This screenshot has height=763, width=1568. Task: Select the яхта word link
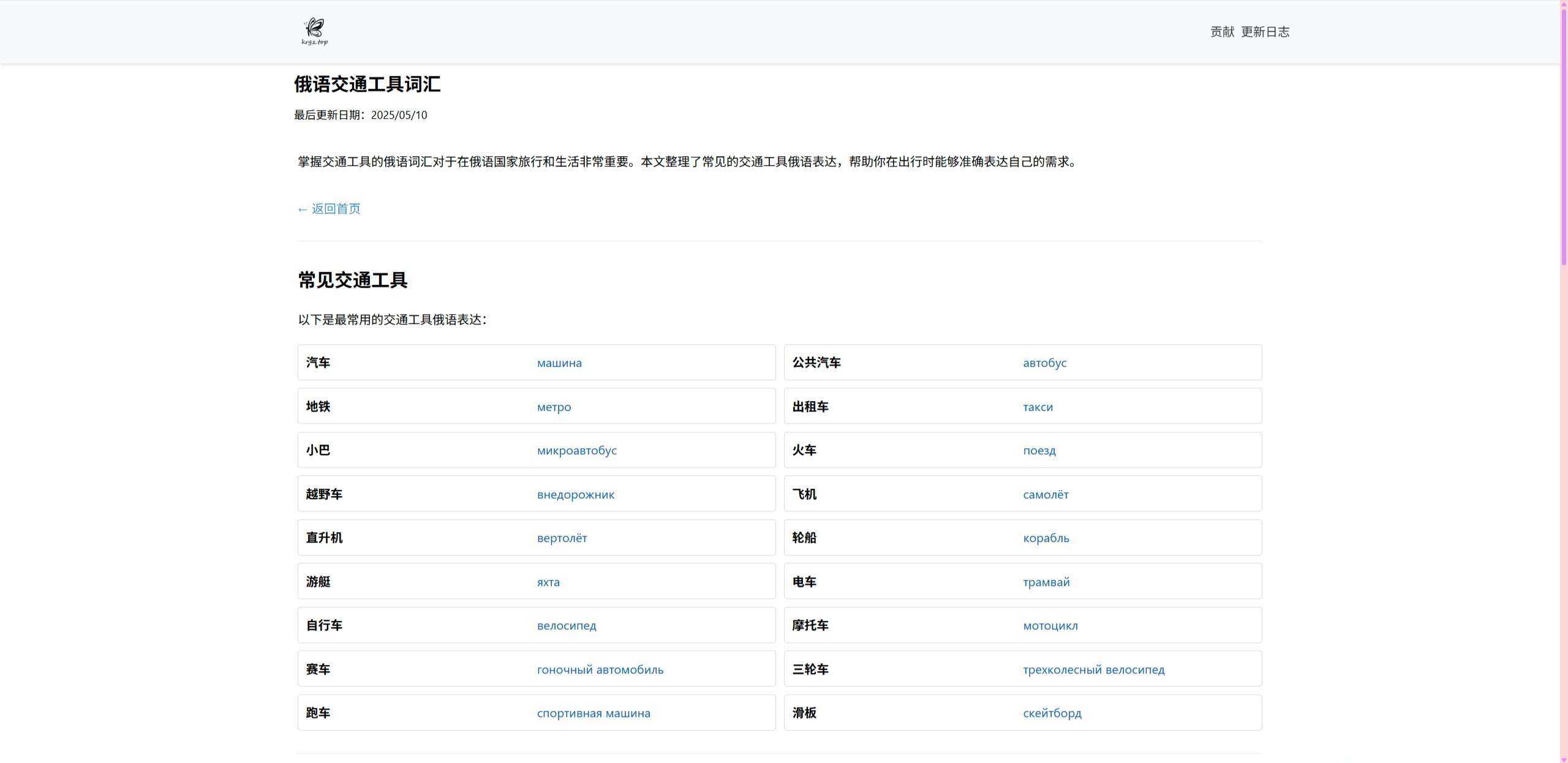click(548, 582)
